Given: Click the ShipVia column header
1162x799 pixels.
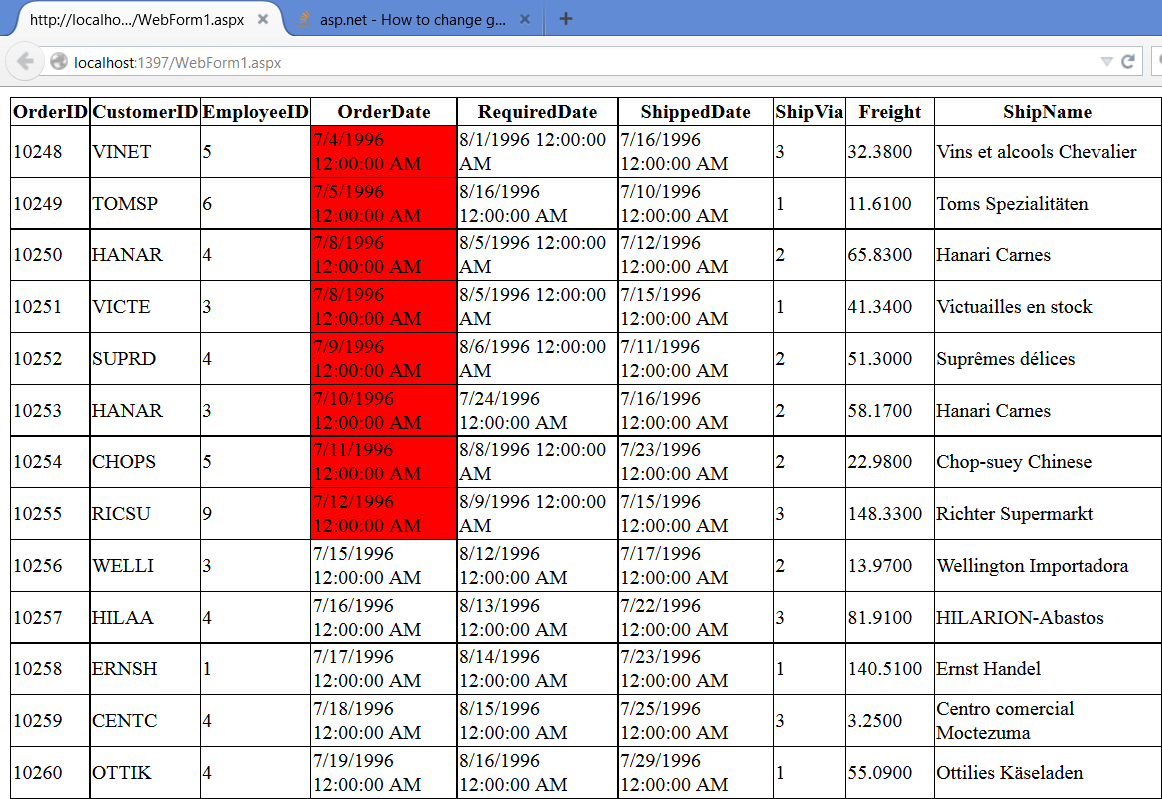Looking at the screenshot, I should [x=809, y=112].
